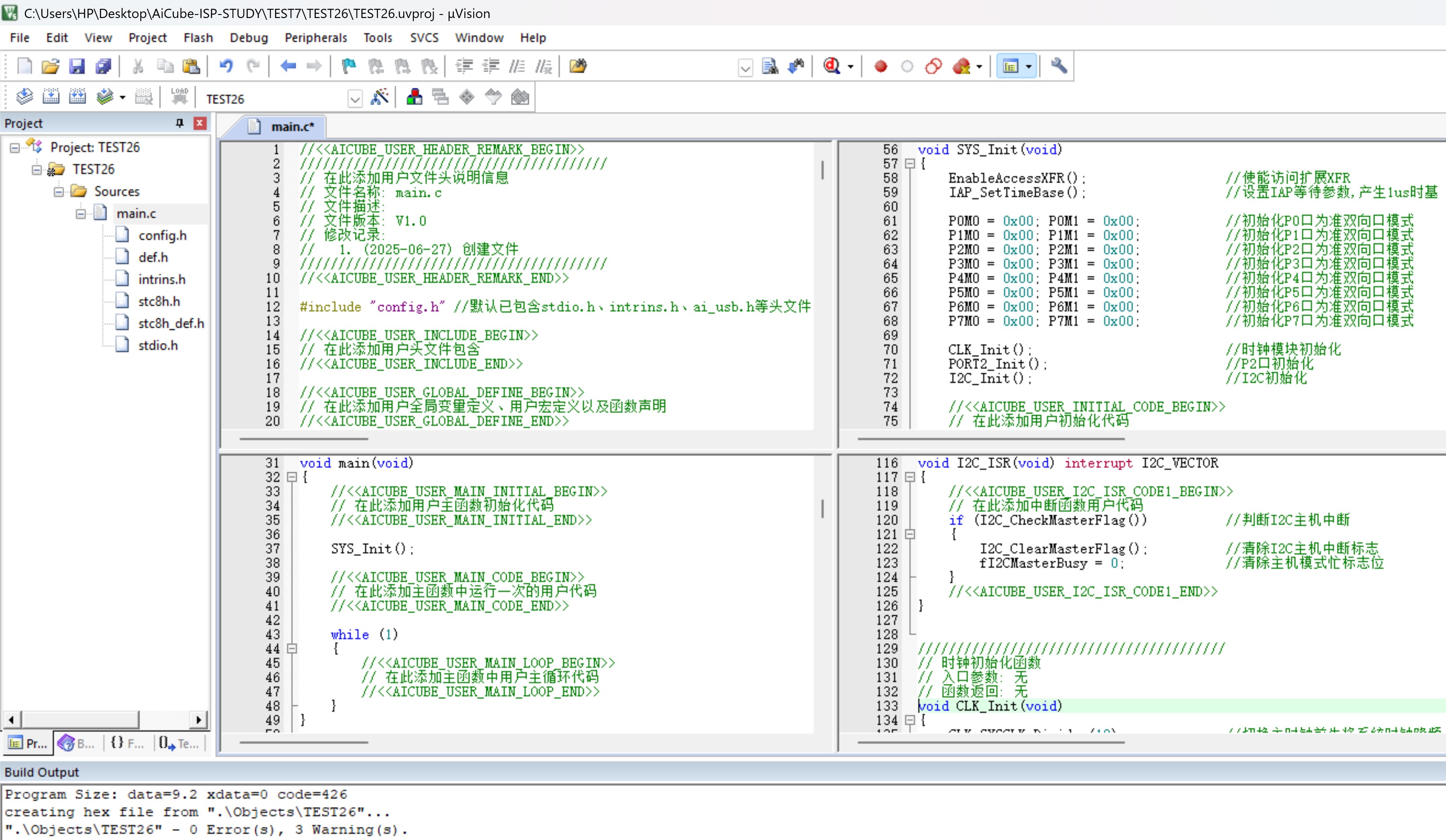Open the Peripherals menu
The height and width of the screenshot is (840, 1446).
[316, 38]
